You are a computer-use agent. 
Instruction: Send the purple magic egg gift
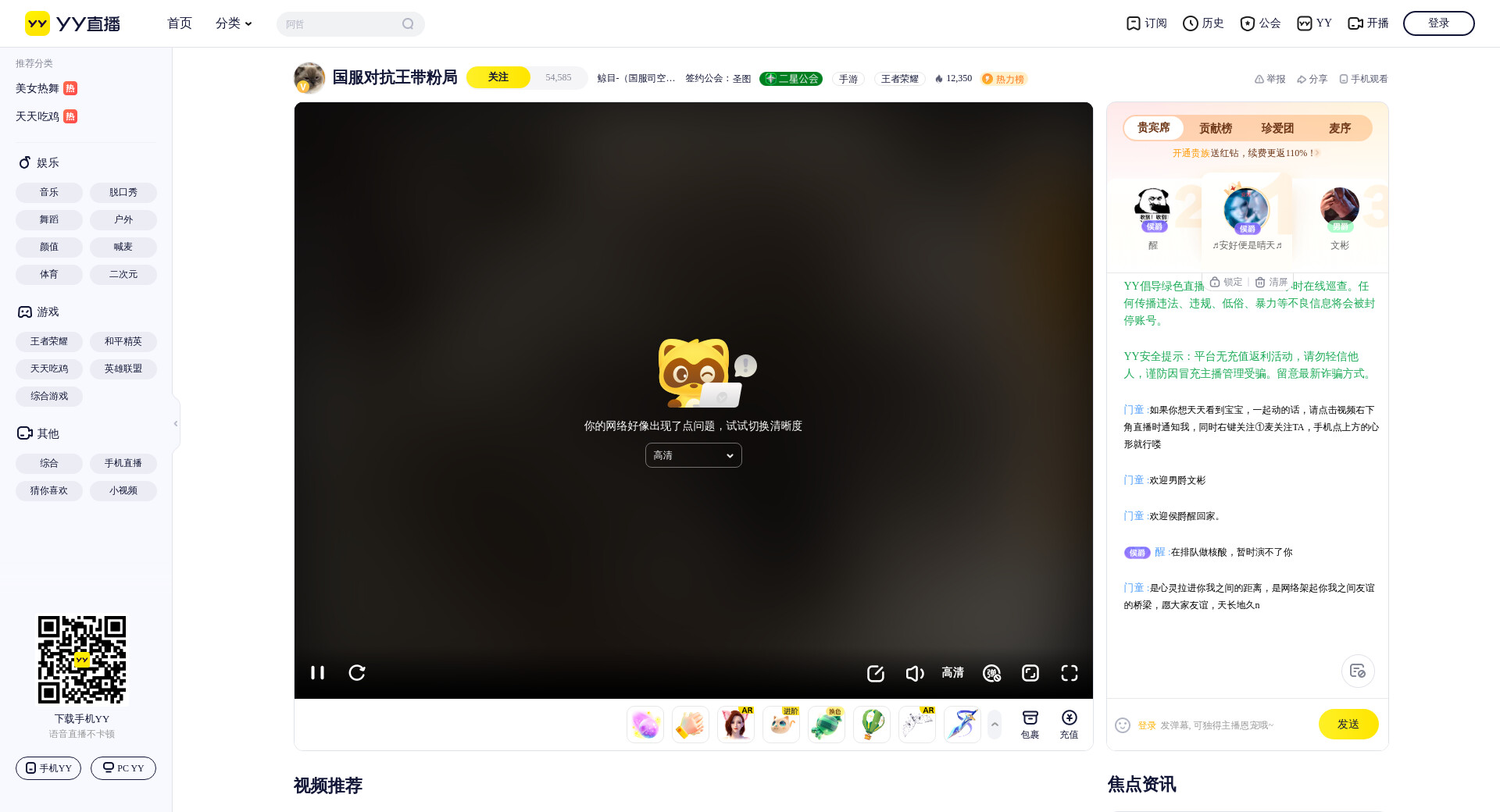click(x=645, y=725)
